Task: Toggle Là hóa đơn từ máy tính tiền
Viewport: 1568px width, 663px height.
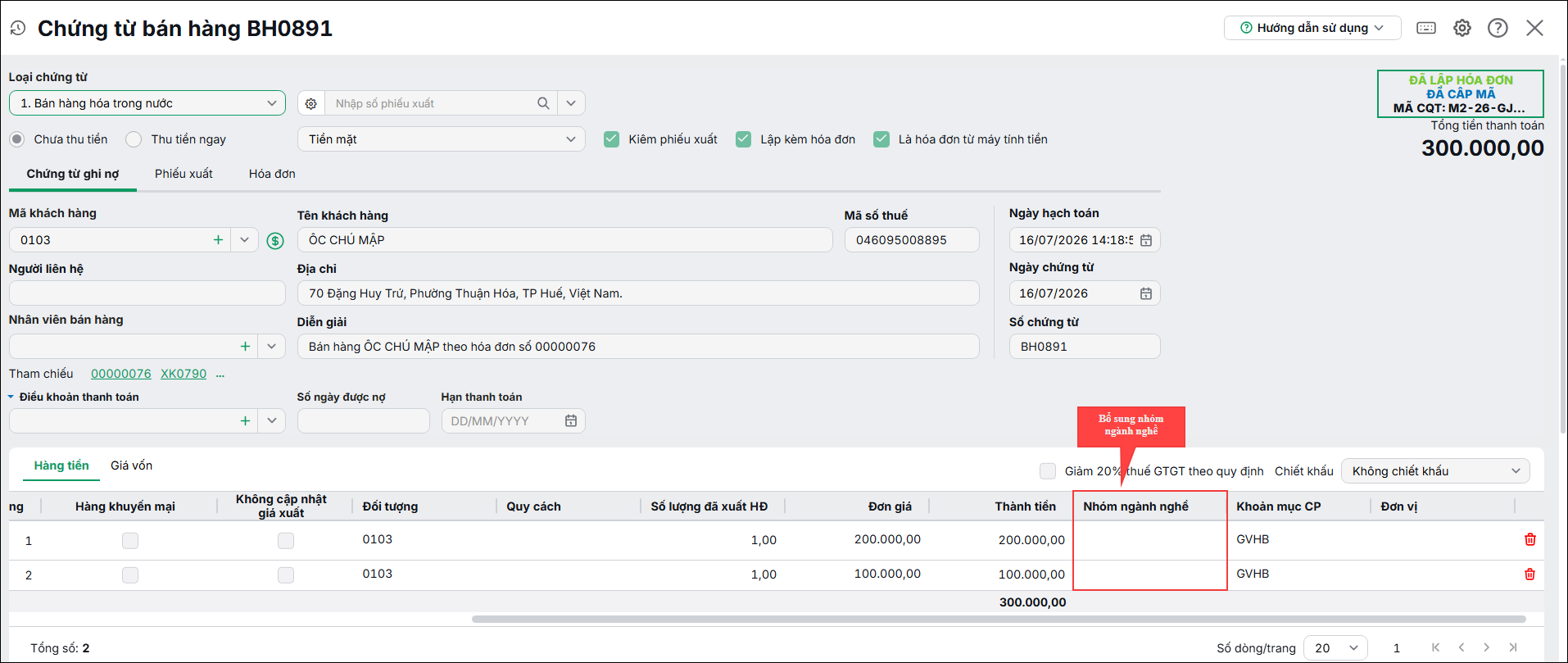Action: [881, 139]
